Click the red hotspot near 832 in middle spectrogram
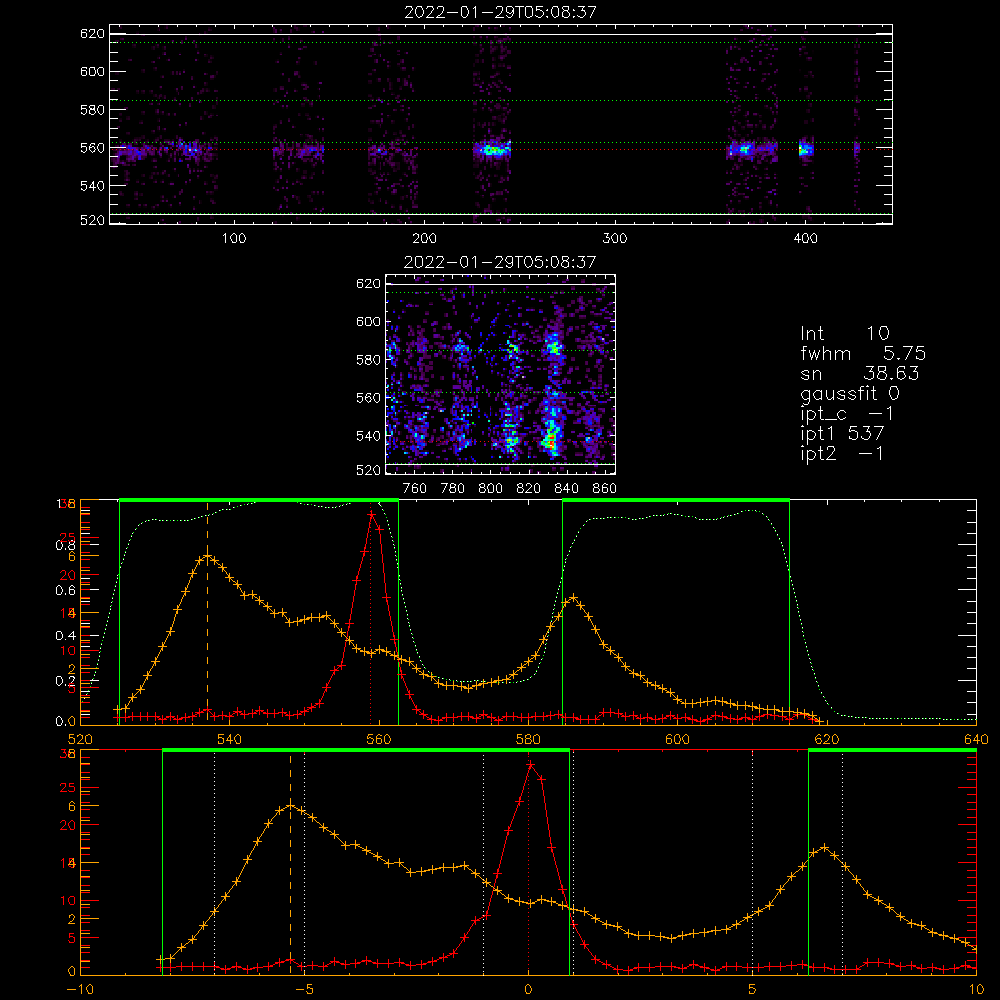This screenshot has width=1000, height=1000. click(x=549, y=440)
